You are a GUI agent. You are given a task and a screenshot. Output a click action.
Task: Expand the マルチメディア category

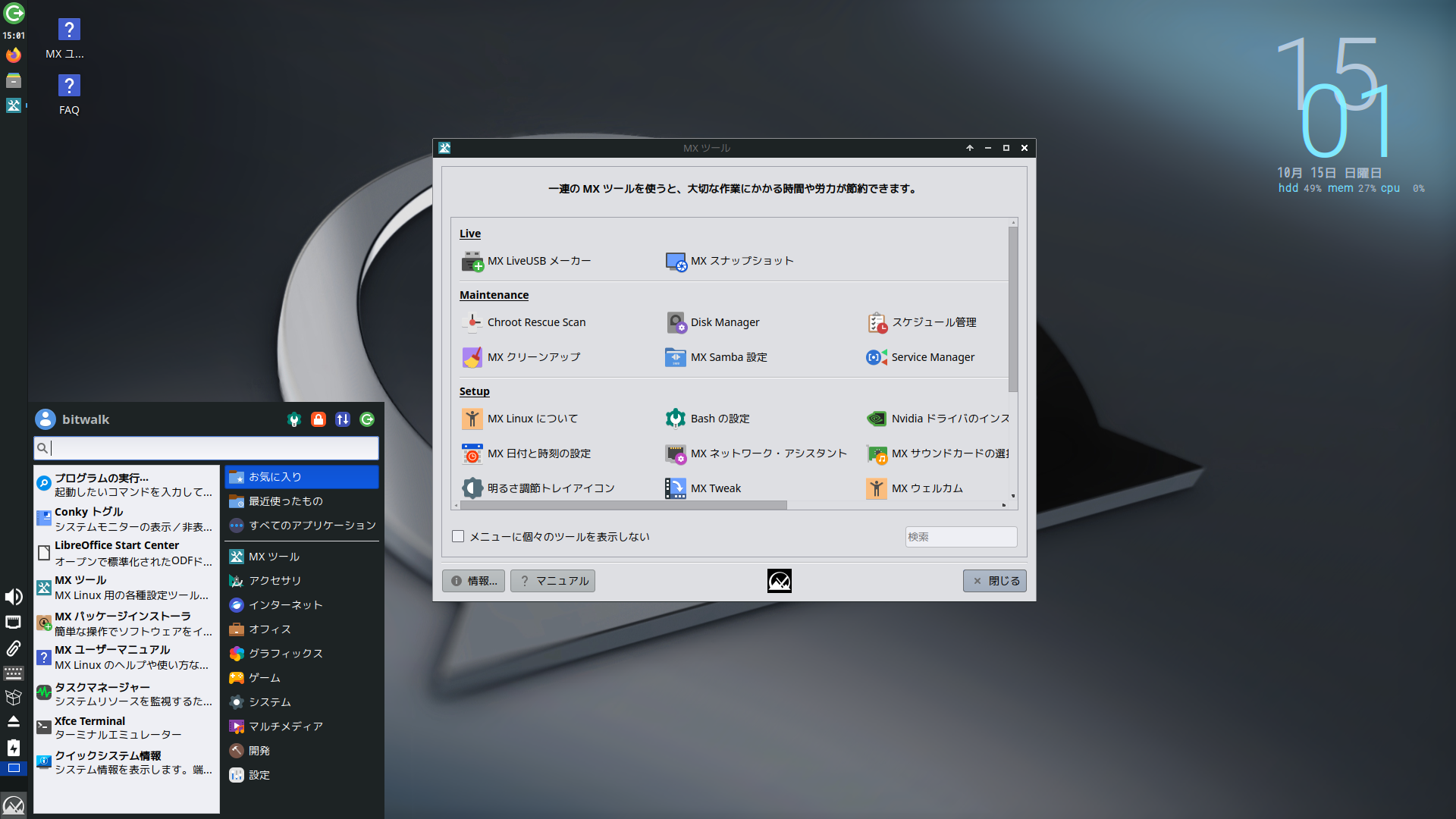coord(285,726)
